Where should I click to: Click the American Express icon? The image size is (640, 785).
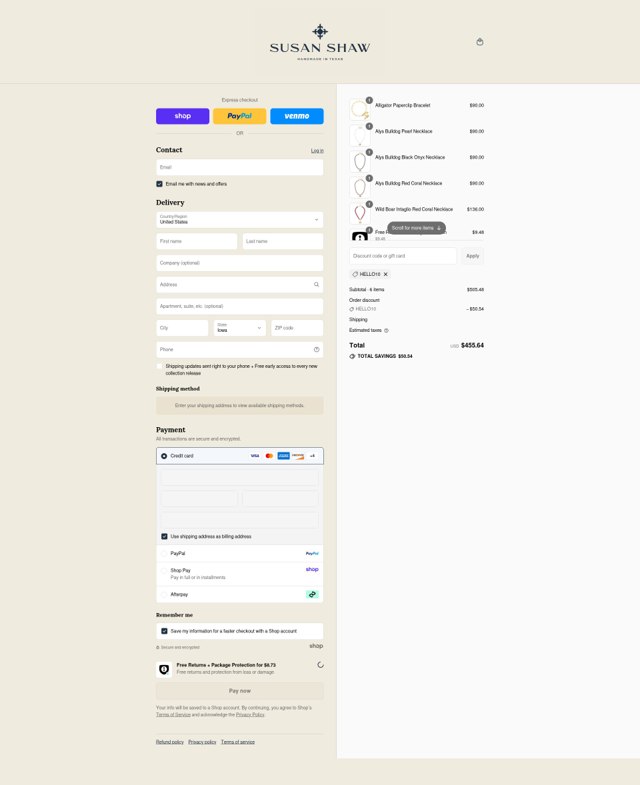pyautogui.click(x=283, y=456)
